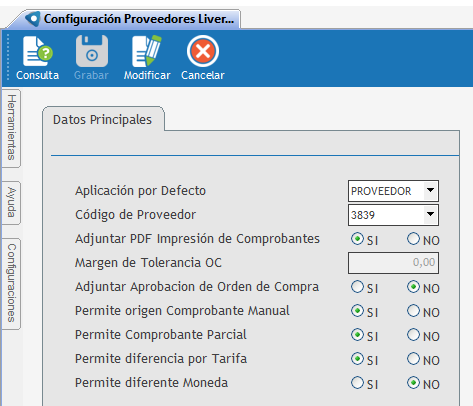Viewport: 473px width, 406px height.
Task: Click the Margen de Tolerancia OC field
Action: coord(393,263)
